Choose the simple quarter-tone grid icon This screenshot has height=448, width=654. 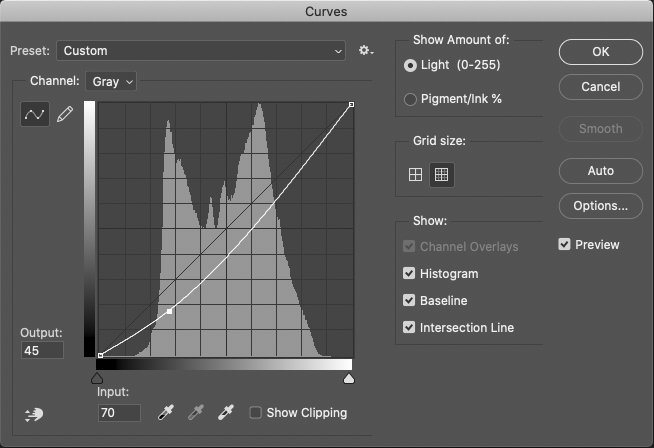tap(416, 175)
